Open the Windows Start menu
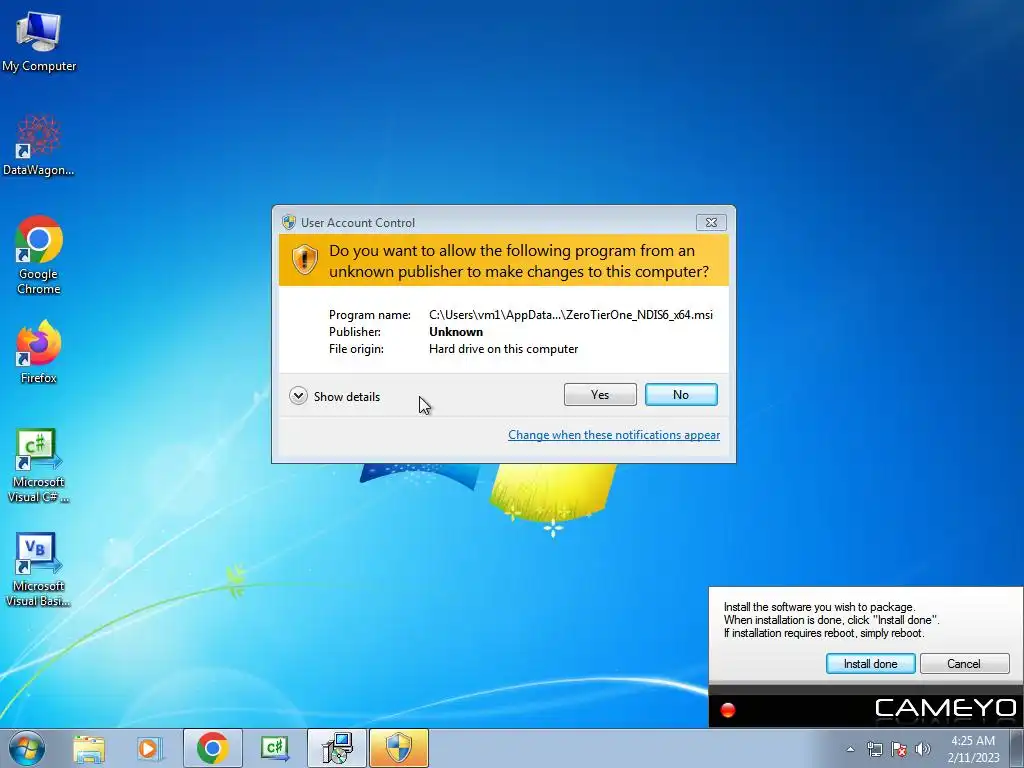Viewport: 1024px width, 768px height. pos(26,748)
